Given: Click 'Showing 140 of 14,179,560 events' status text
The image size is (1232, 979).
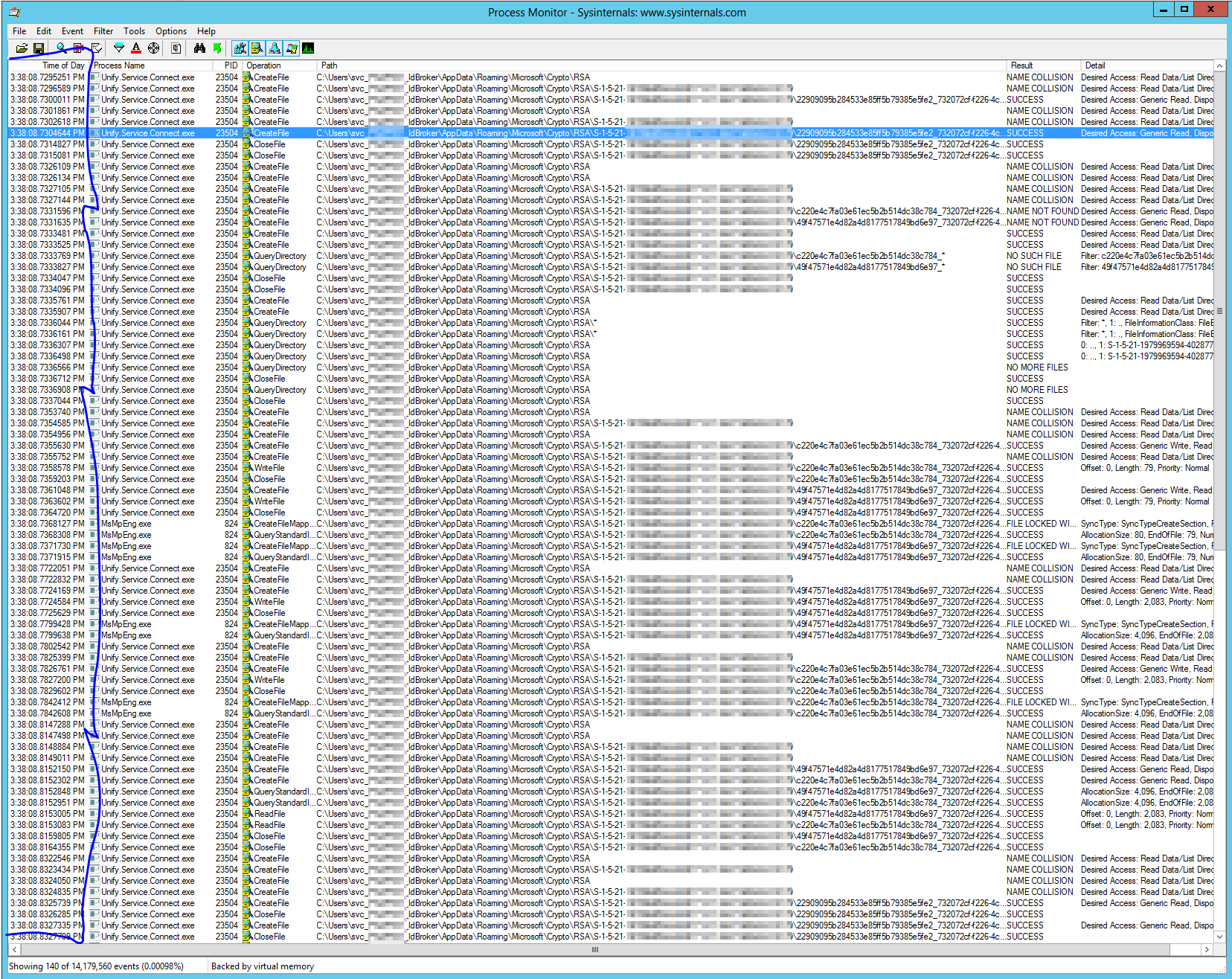Looking at the screenshot, I should coord(96,966).
